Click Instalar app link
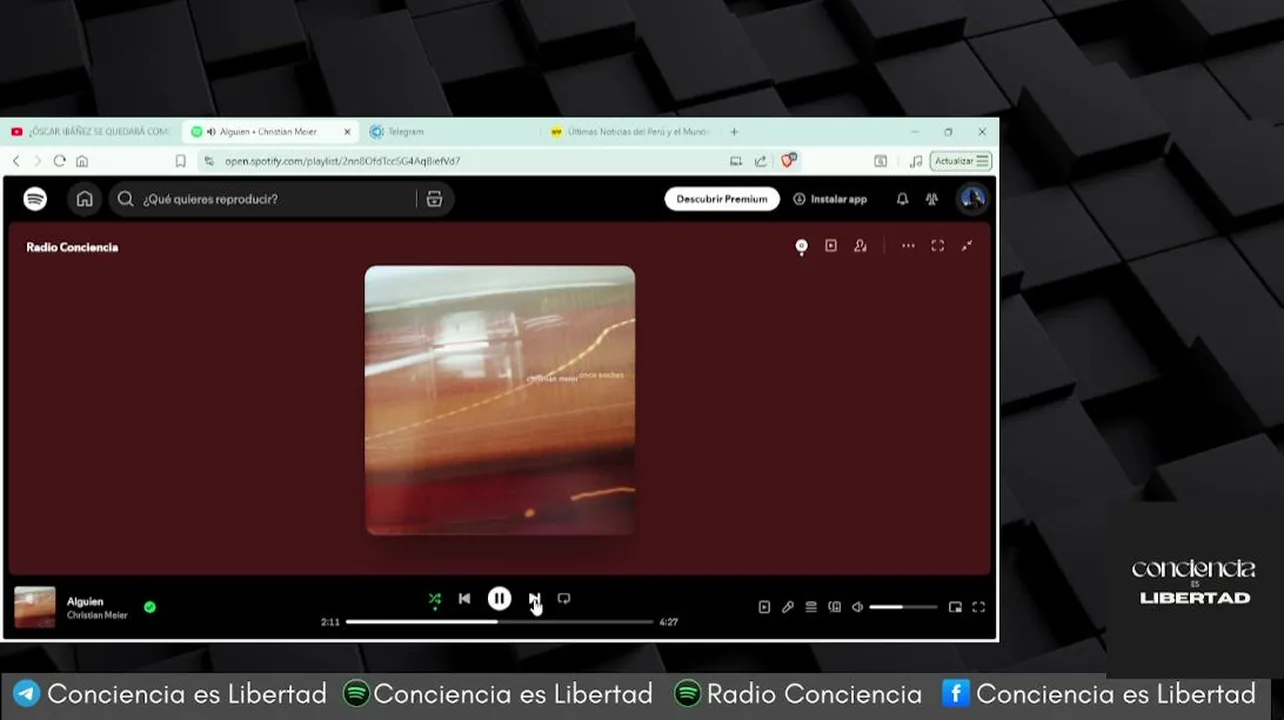 (830, 199)
